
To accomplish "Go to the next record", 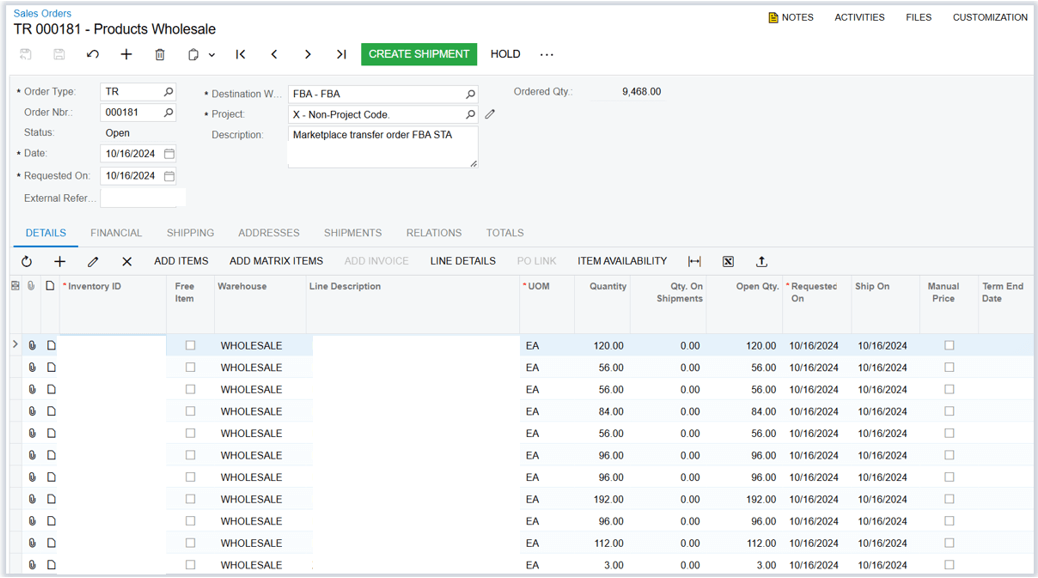I will pyautogui.click(x=308, y=54).
